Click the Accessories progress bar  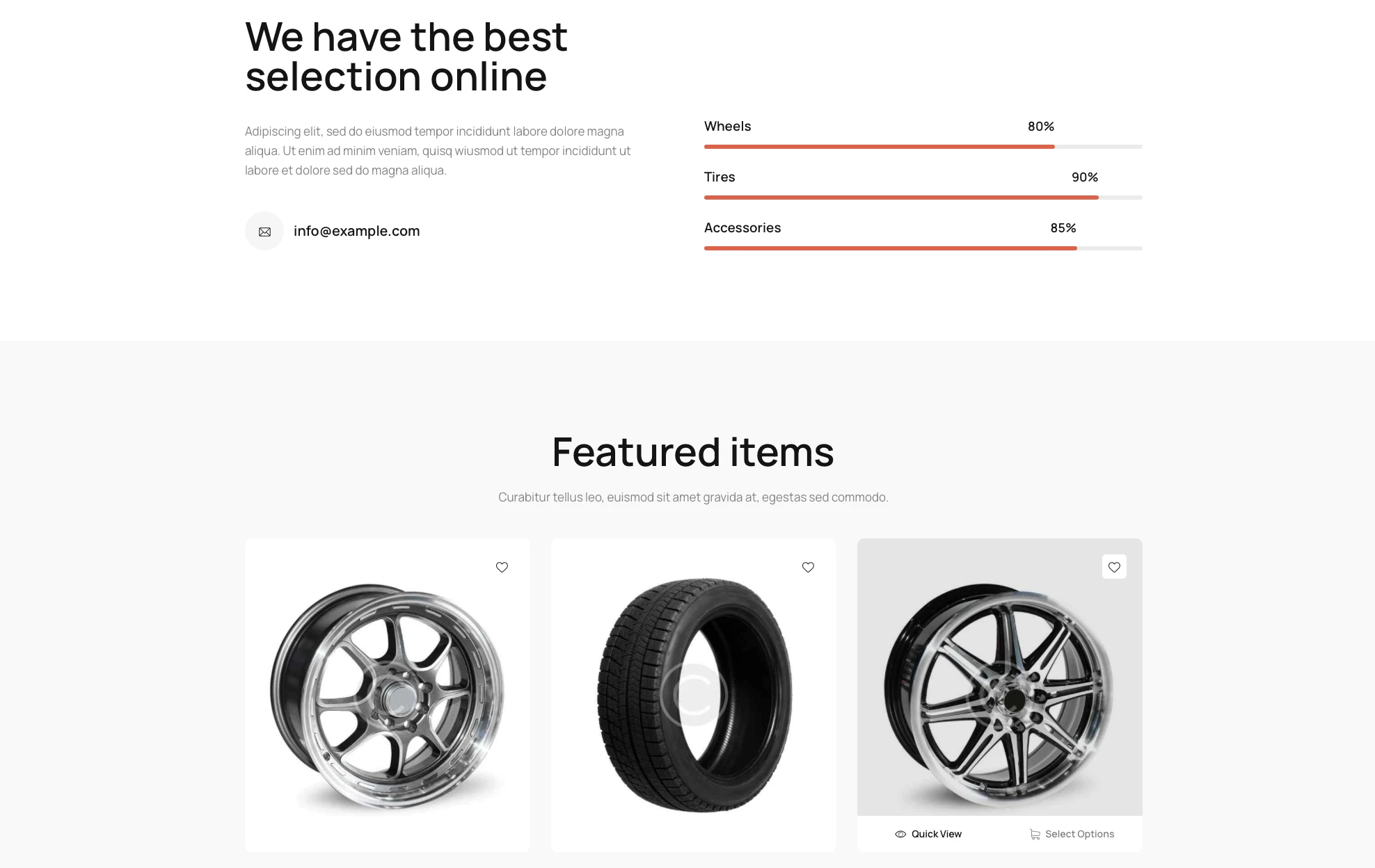coord(923,248)
